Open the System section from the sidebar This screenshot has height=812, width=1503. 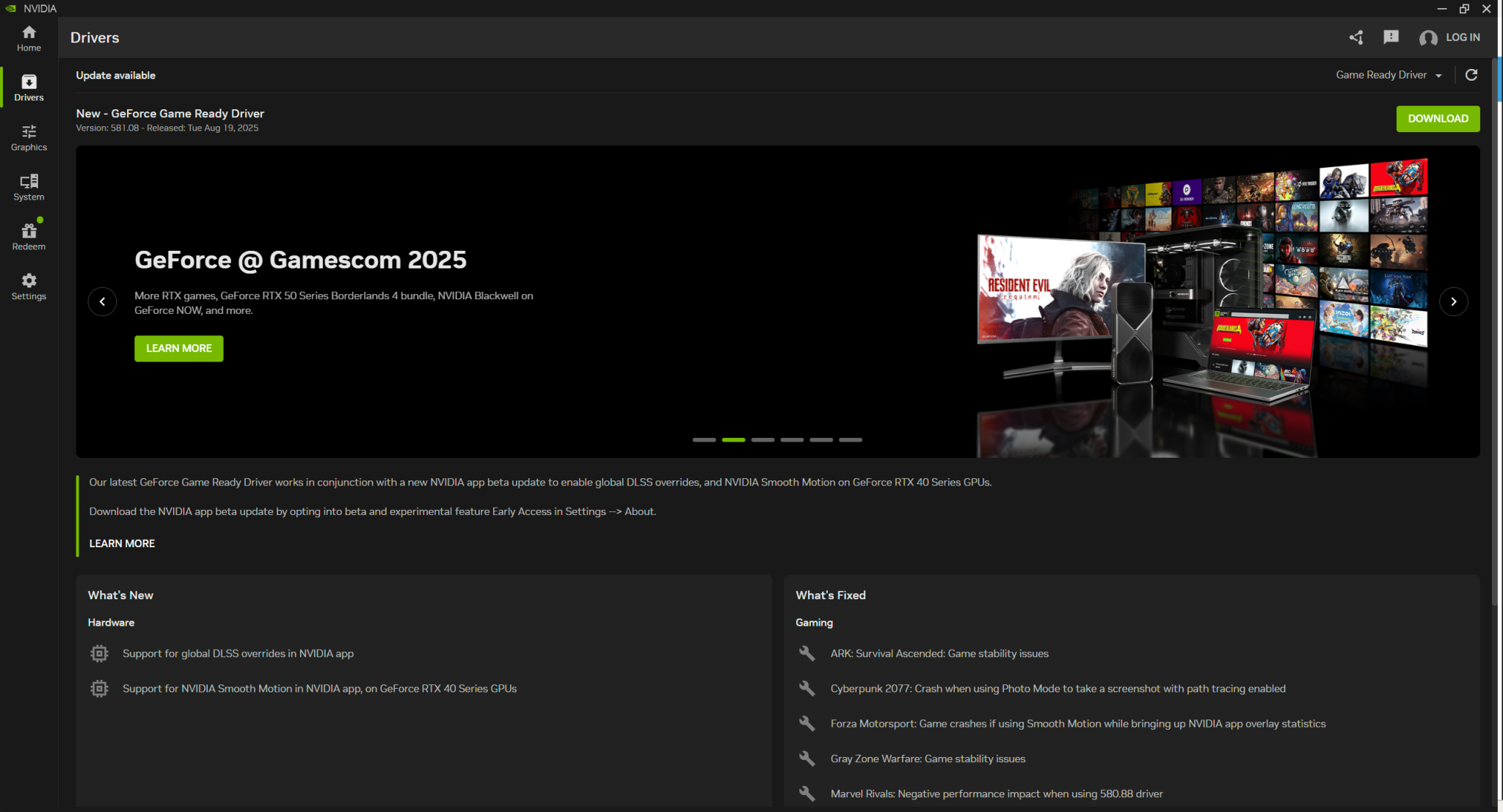point(29,186)
